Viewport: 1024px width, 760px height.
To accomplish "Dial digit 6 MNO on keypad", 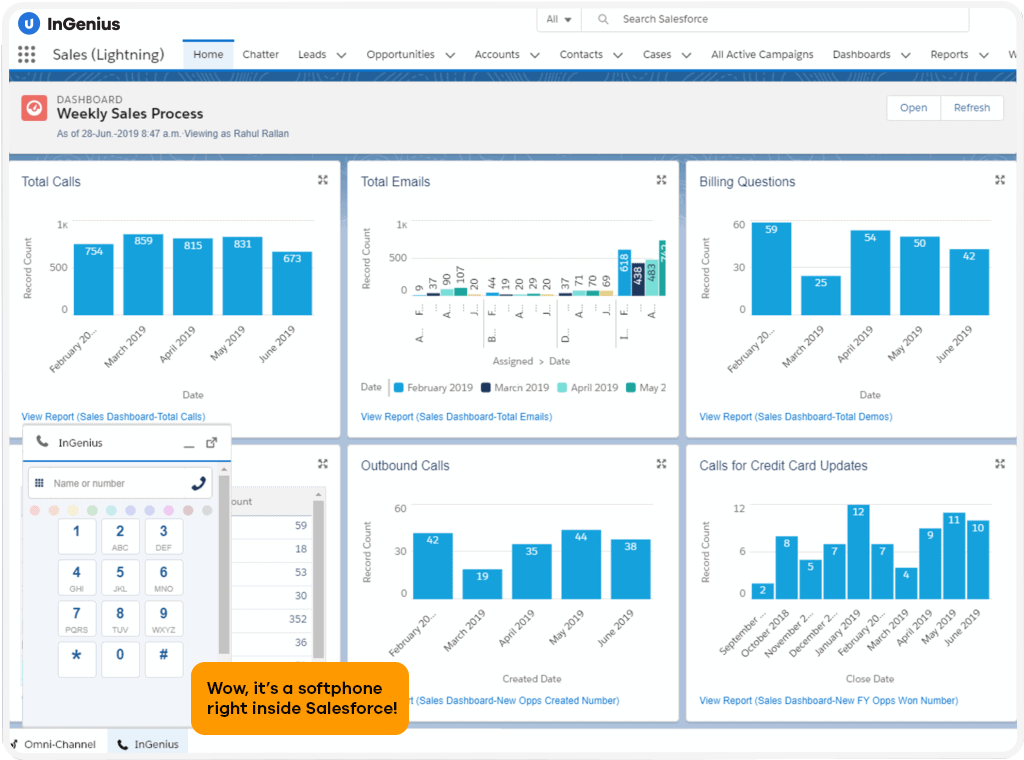I will pyautogui.click(x=163, y=578).
